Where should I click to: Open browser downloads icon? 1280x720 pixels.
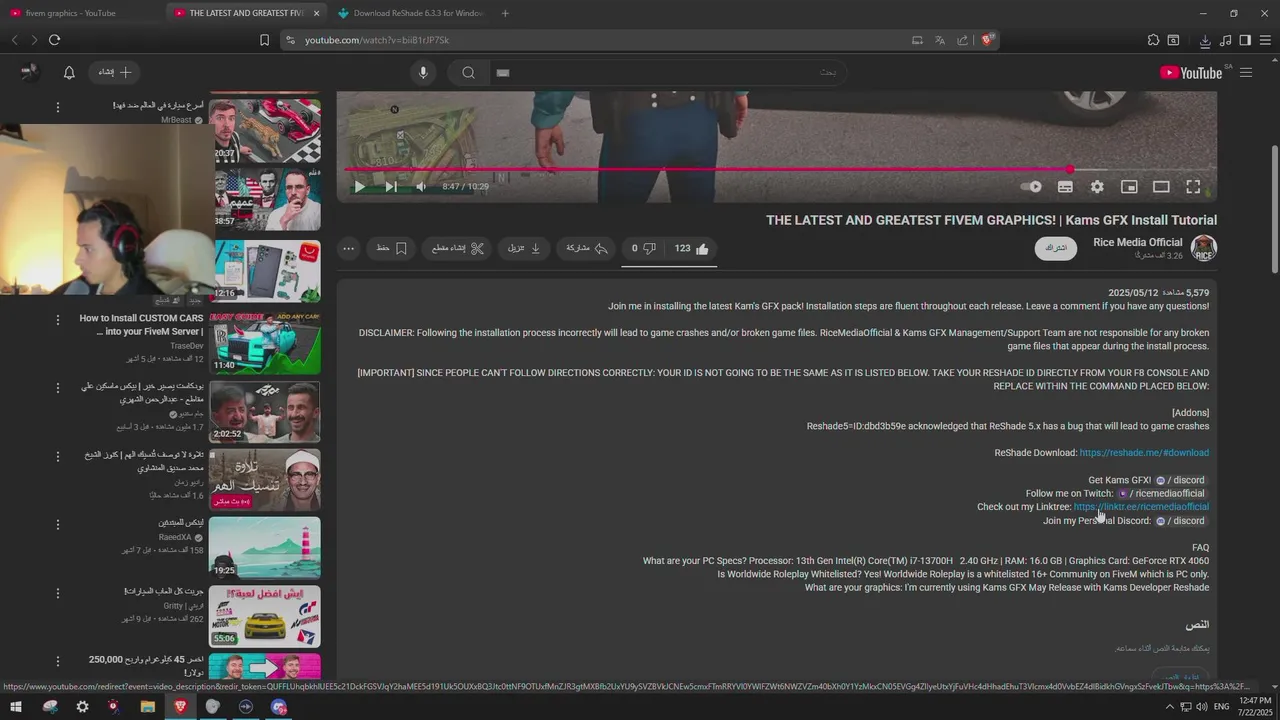(x=1205, y=40)
